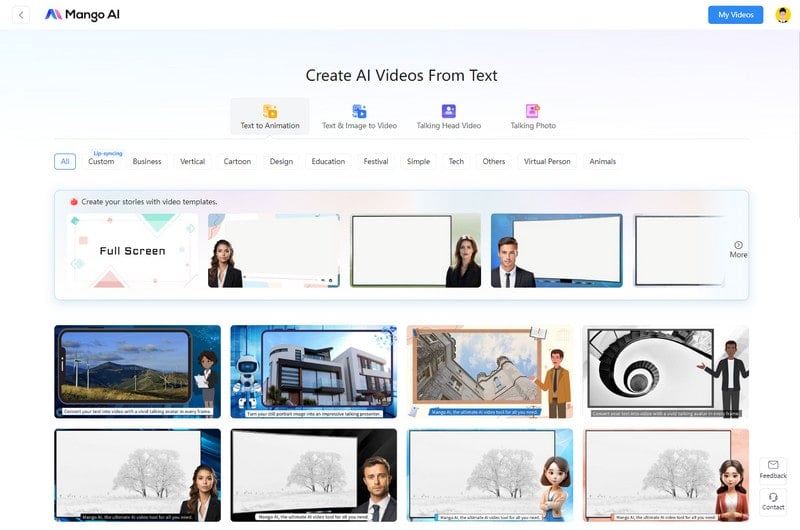
Task: Choose the Full Screen template
Action: (x=132, y=250)
